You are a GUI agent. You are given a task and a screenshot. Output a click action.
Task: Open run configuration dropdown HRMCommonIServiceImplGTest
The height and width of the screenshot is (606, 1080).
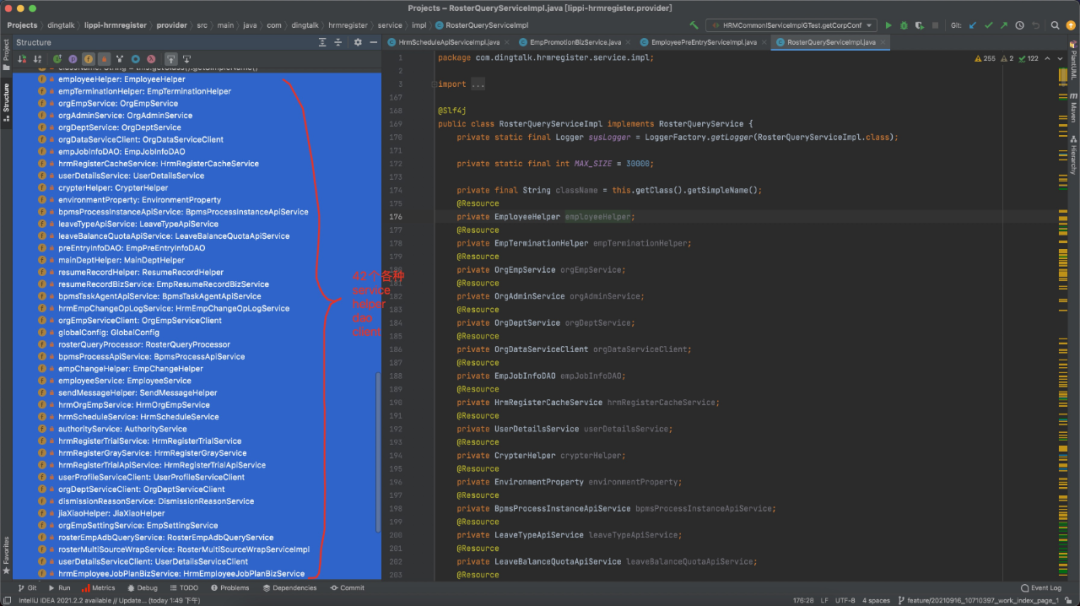click(791, 25)
